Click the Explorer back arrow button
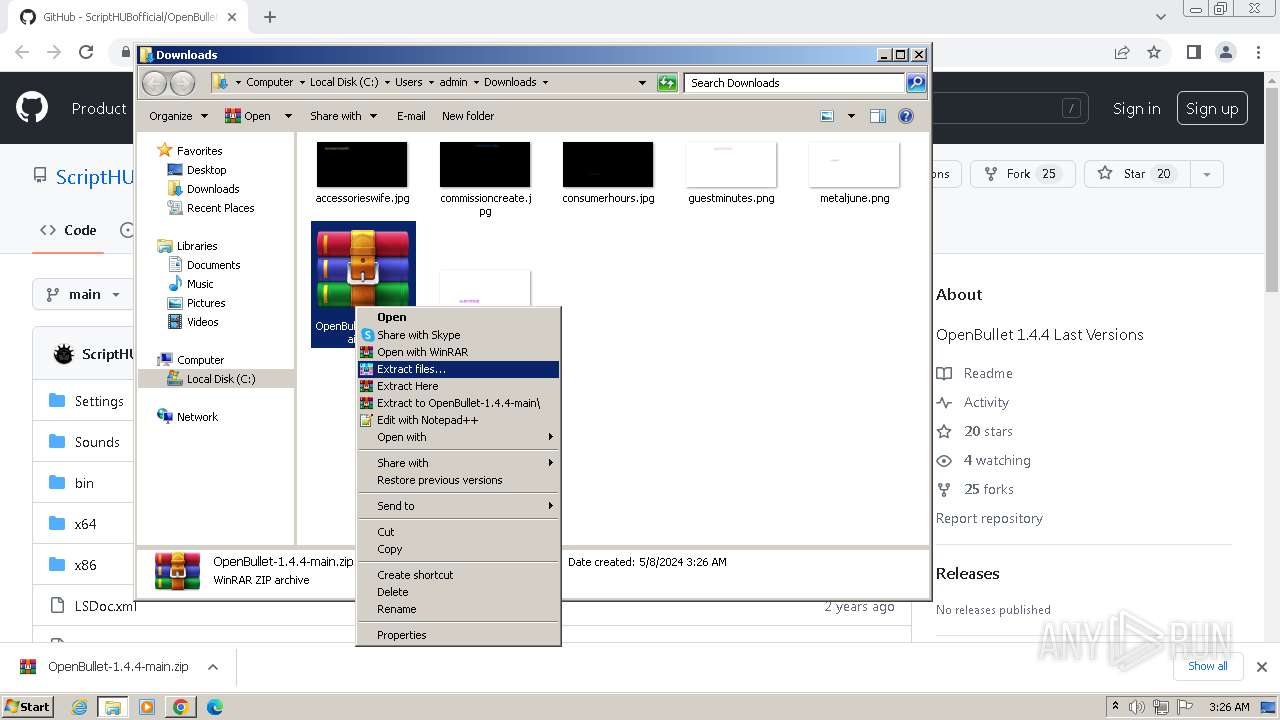Image resolution: width=1280 pixels, height=720 pixels. [155, 83]
